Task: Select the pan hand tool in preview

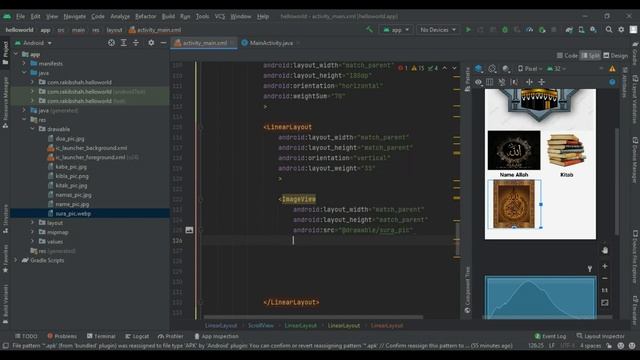Action: [x=604, y=250]
